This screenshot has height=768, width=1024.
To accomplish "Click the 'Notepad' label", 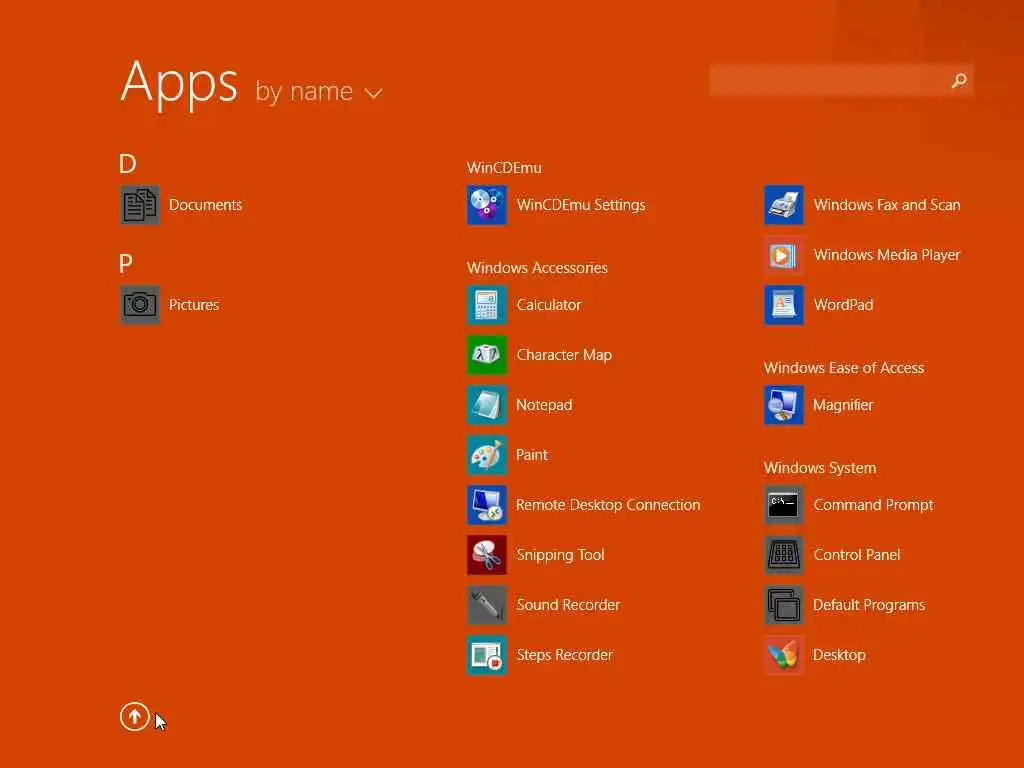I will click(x=544, y=405).
